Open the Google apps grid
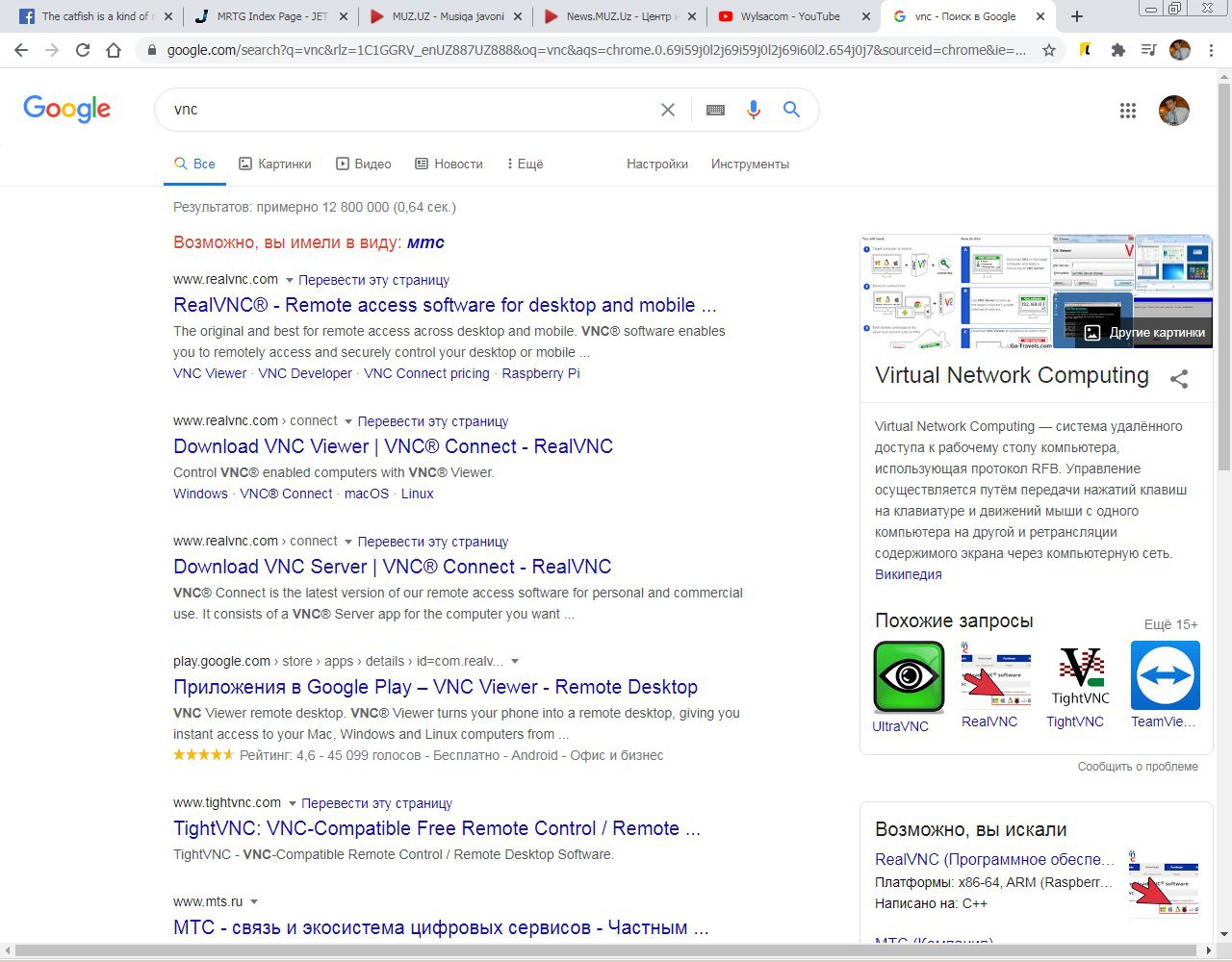The width and height of the screenshot is (1232, 962). point(1128,111)
